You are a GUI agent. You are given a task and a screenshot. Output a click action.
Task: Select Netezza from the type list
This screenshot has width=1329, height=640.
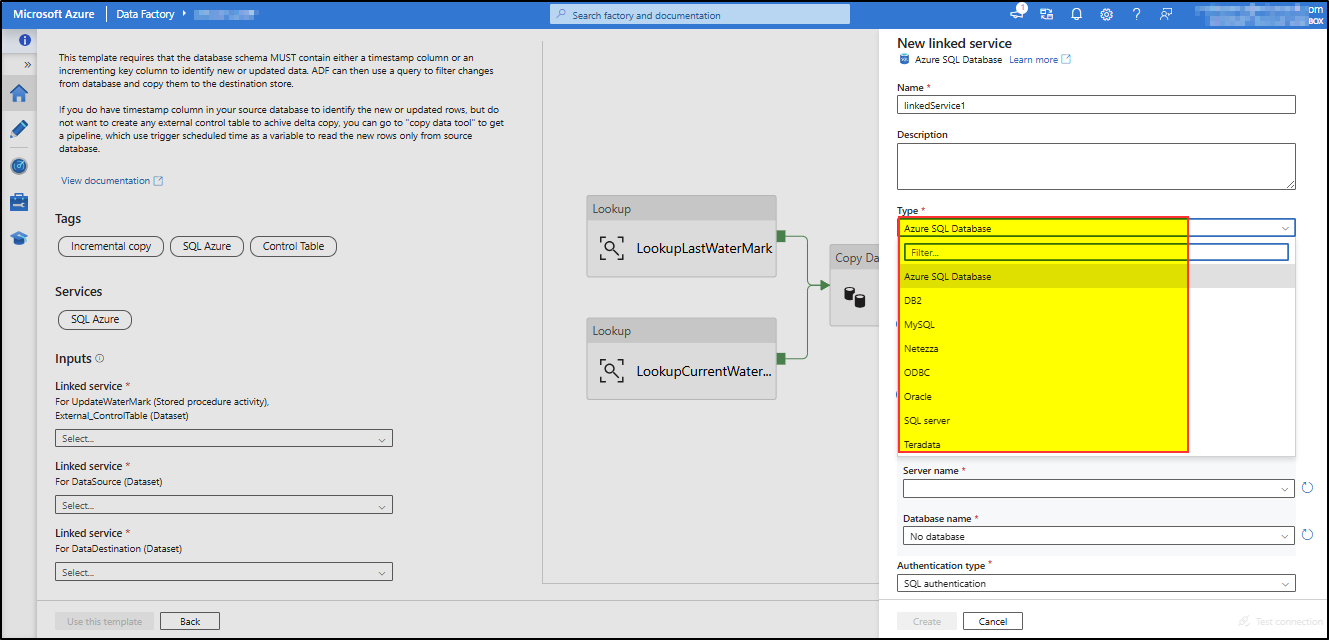point(1097,348)
